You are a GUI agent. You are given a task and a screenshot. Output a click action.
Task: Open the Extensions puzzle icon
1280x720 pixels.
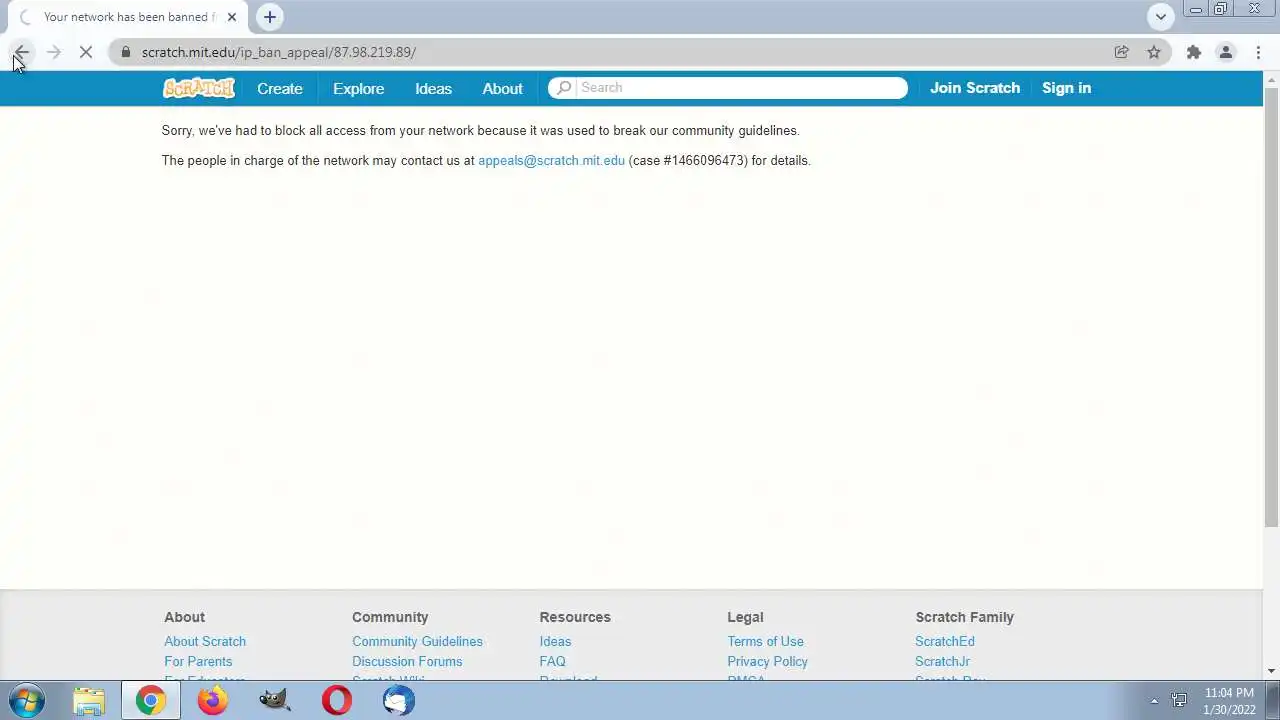click(x=1193, y=52)
